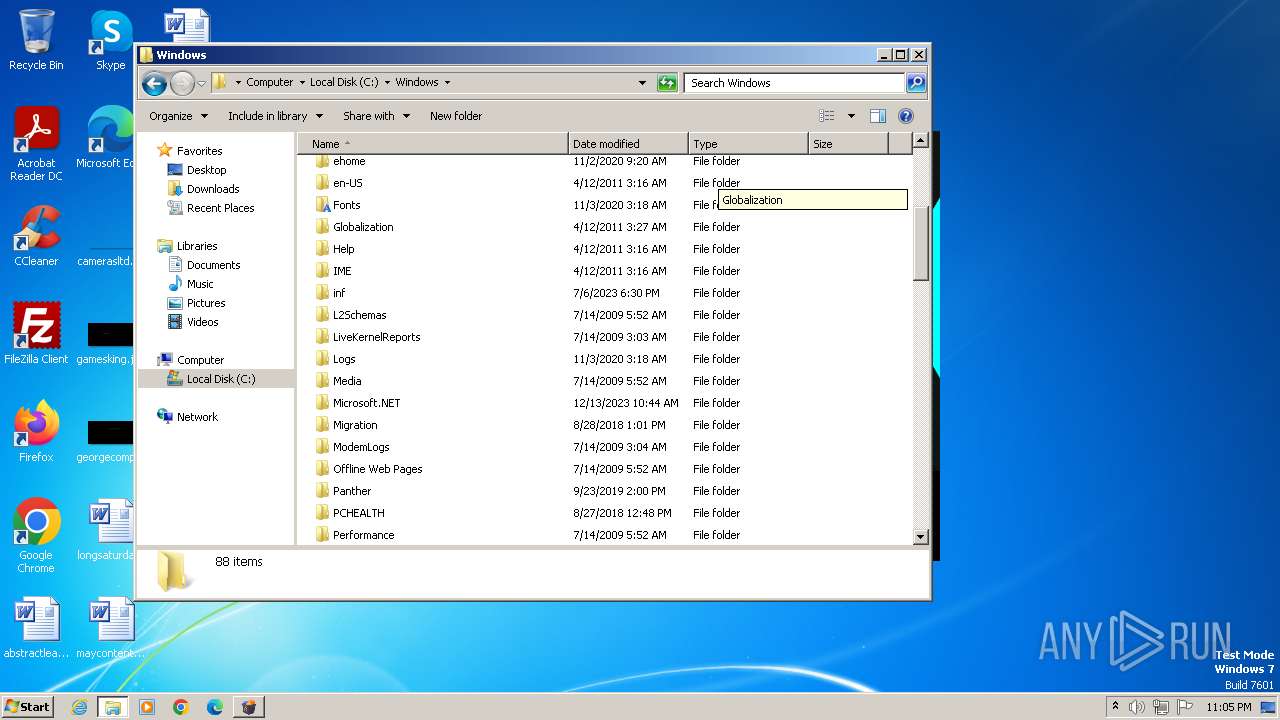This screenshot has width=1280, height=720.
Task: Select Recent Places in navigation pane
Action: click(x=220, y=208)
